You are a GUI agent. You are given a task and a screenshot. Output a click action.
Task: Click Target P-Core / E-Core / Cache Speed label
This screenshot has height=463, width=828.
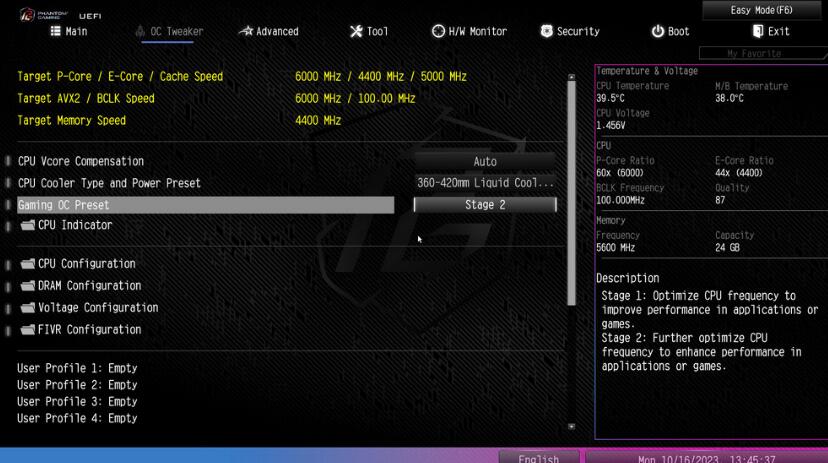[x=120, y=77]
